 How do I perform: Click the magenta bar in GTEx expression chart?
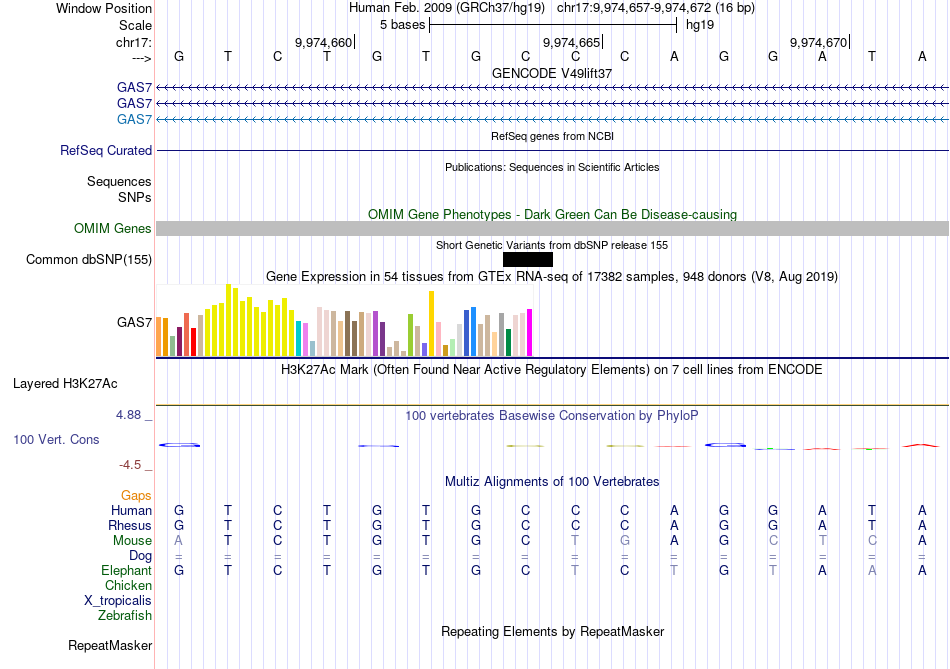click(x=530, y=333)
